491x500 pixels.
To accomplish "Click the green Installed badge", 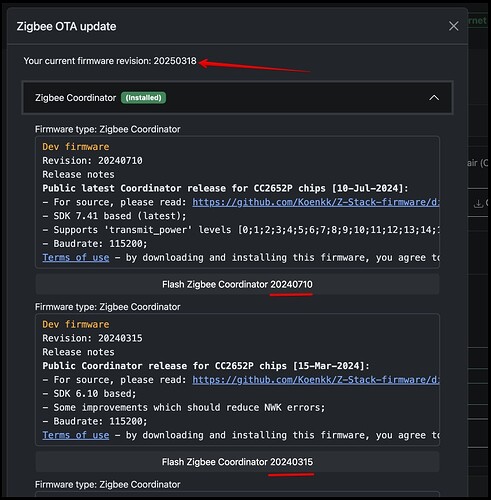I will [x=143, y=98].
